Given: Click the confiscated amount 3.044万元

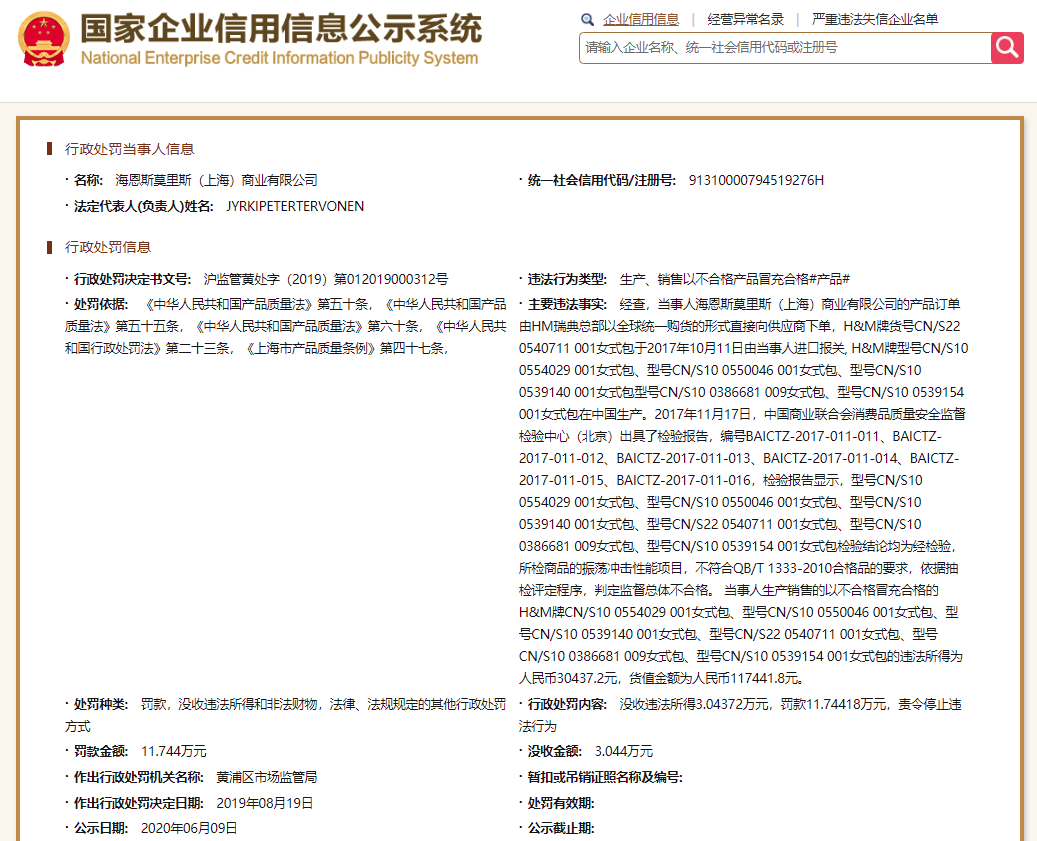Looking at the screenshot, I should pyautogui.click(x=624, y=751).
